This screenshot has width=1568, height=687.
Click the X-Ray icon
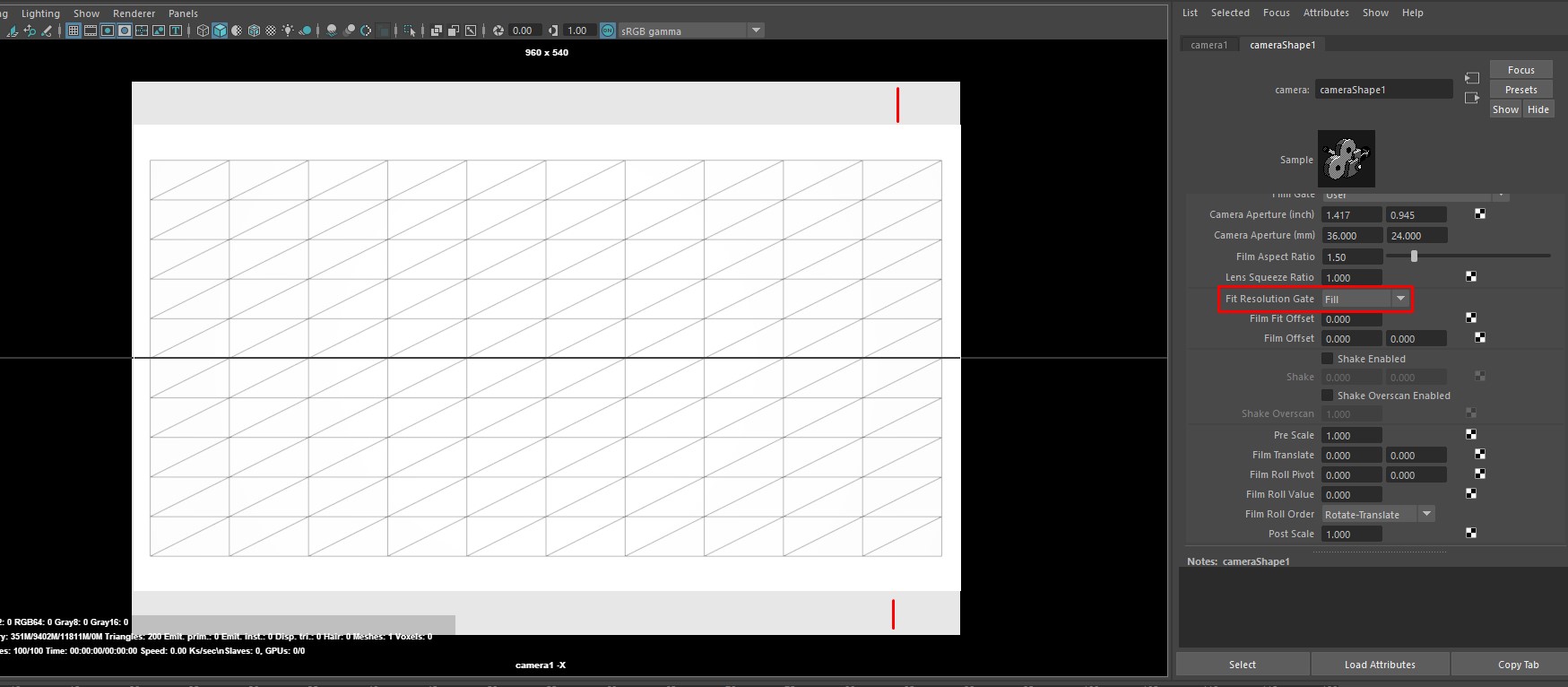click(437, 30)
